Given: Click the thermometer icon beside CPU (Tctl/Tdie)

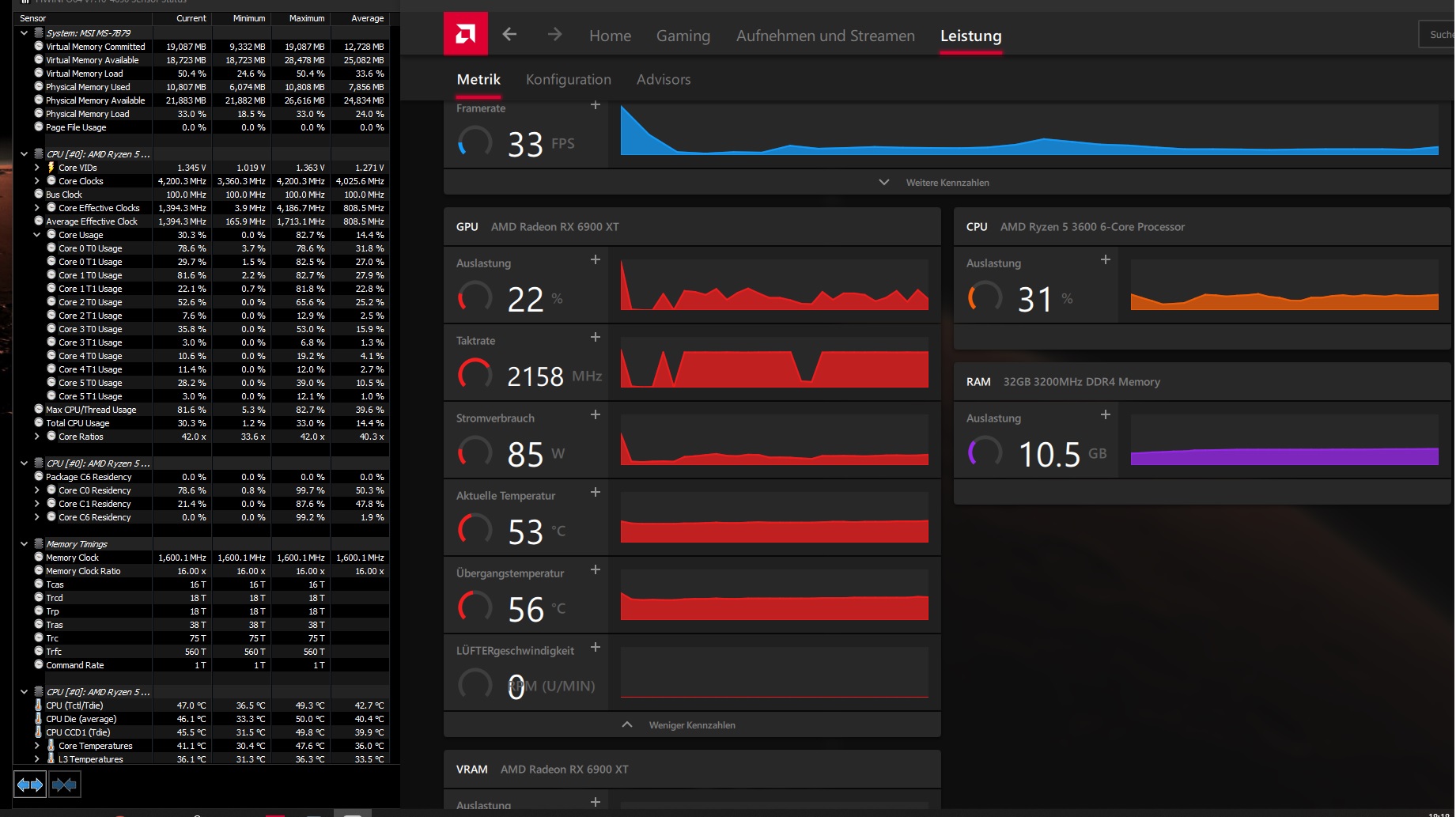Looking at the screenshot, I should (x=39, y=705).
